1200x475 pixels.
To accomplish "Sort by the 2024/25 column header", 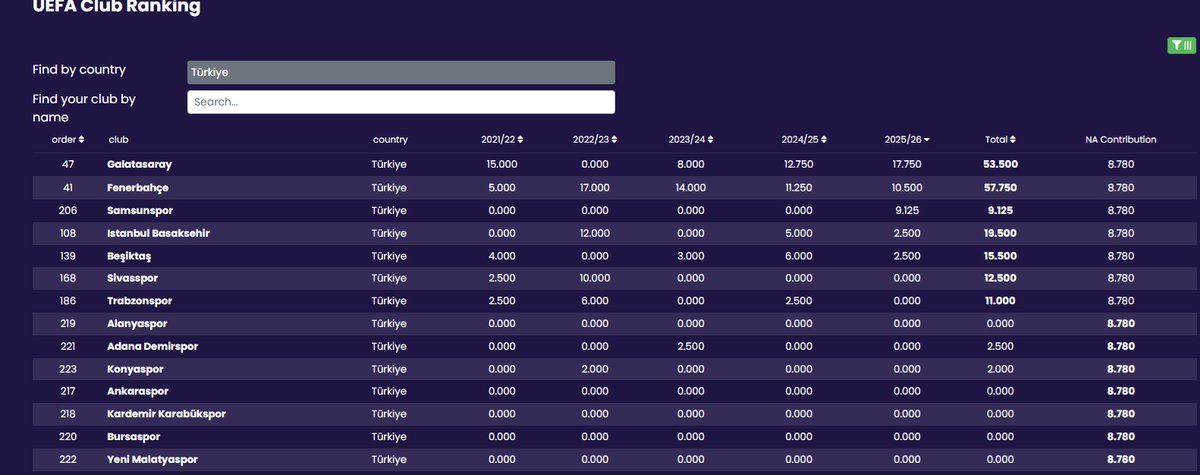I will (x=804, y=140).
